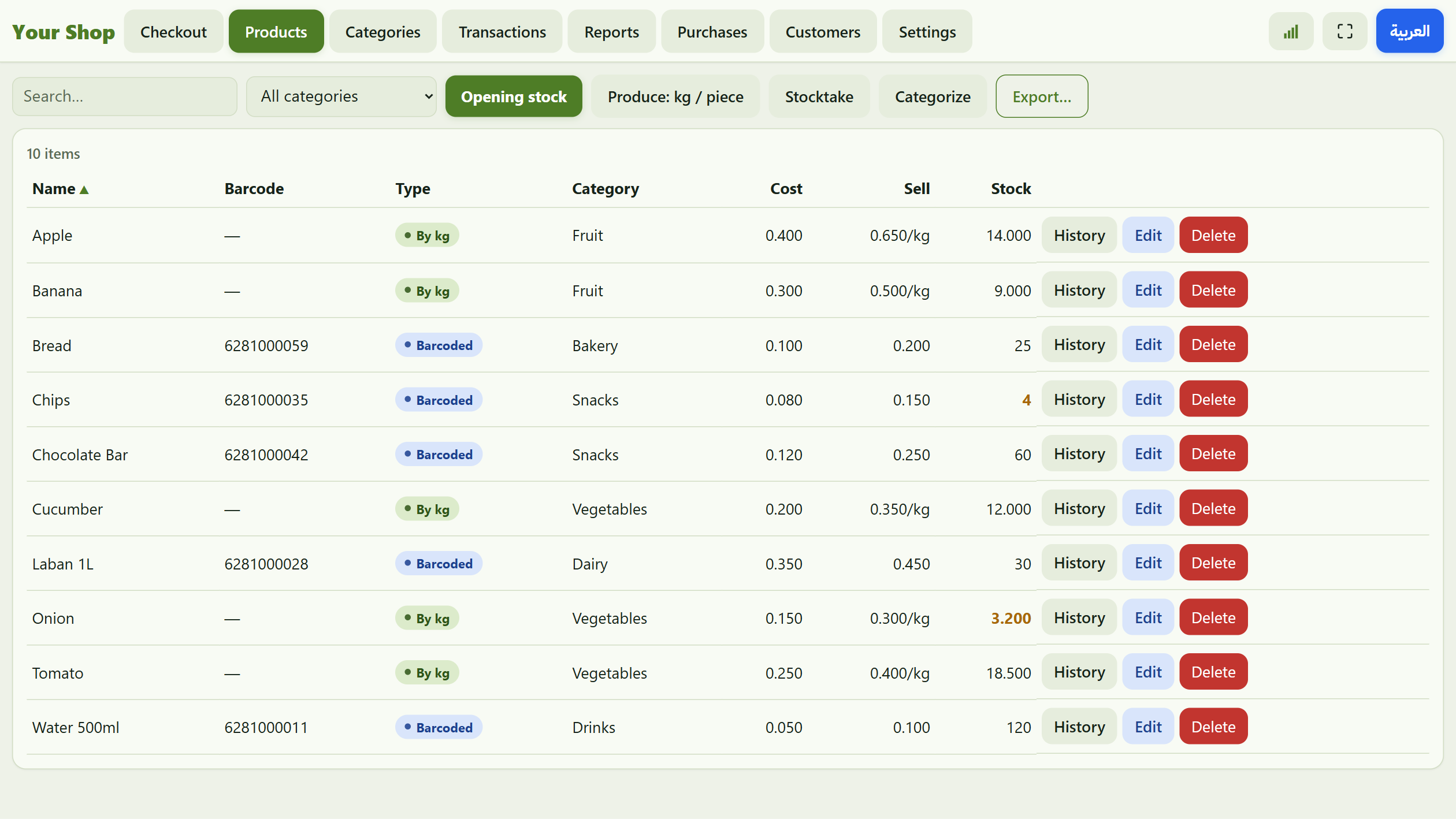
Task: View History for Apple
Action: click(x=1079, y=235)
